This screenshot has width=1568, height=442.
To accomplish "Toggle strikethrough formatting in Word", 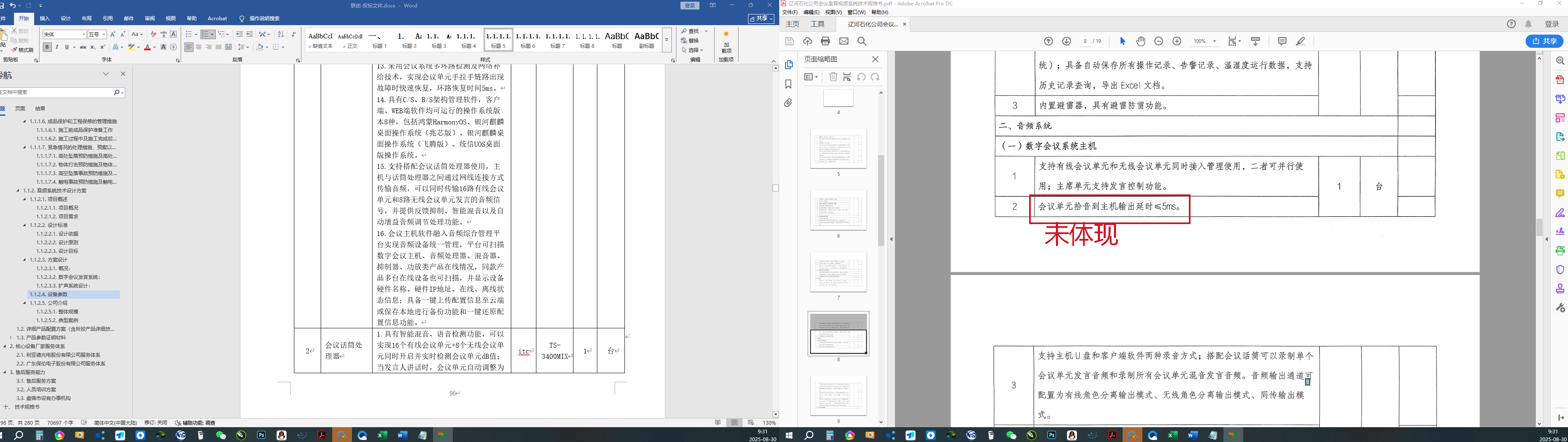I will click(x=83, y=47).
